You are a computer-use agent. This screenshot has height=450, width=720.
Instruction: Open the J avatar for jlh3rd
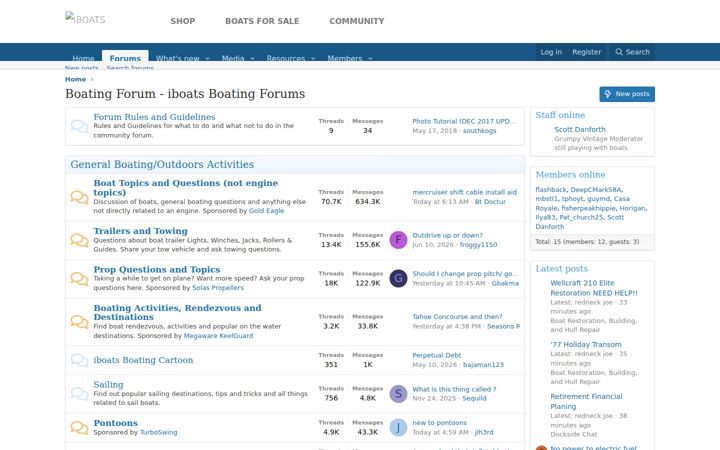click(x=398, y=428)
